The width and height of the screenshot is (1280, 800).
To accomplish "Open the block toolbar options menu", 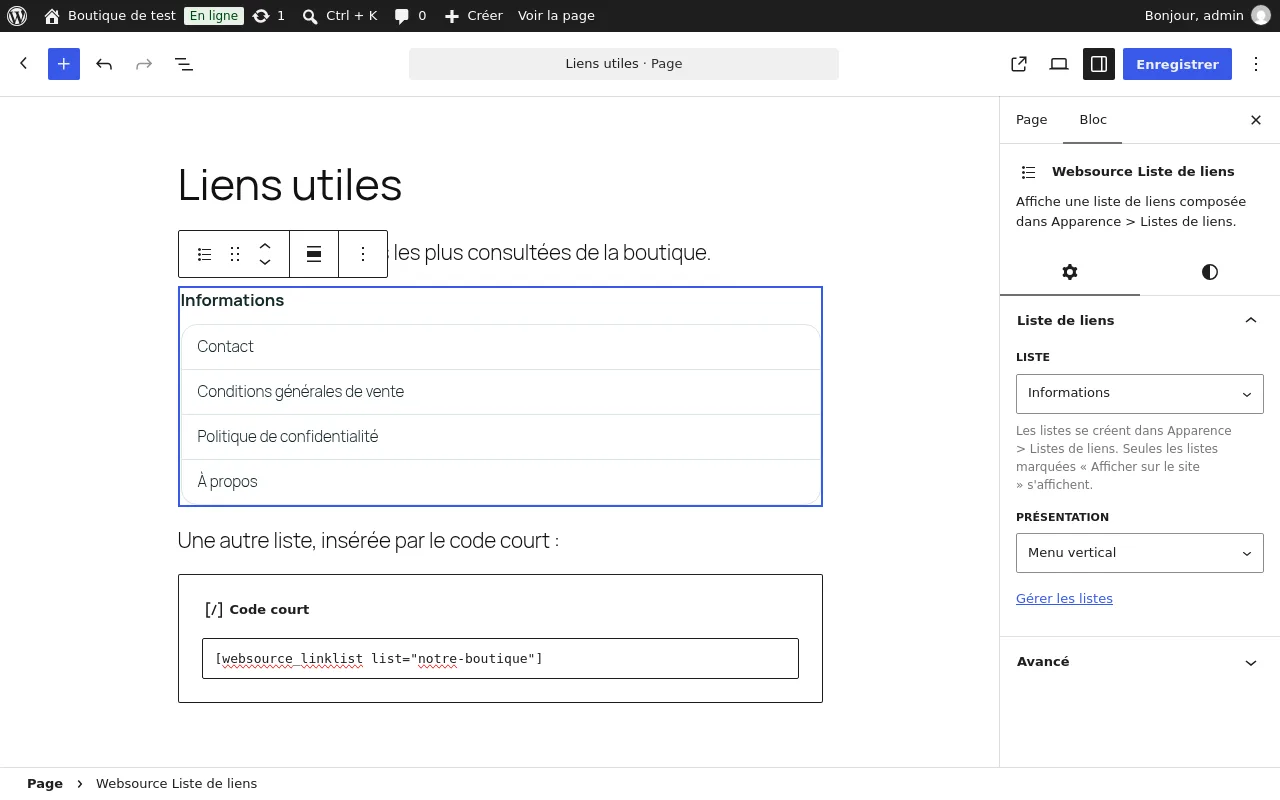I will (x=363, y=254).
